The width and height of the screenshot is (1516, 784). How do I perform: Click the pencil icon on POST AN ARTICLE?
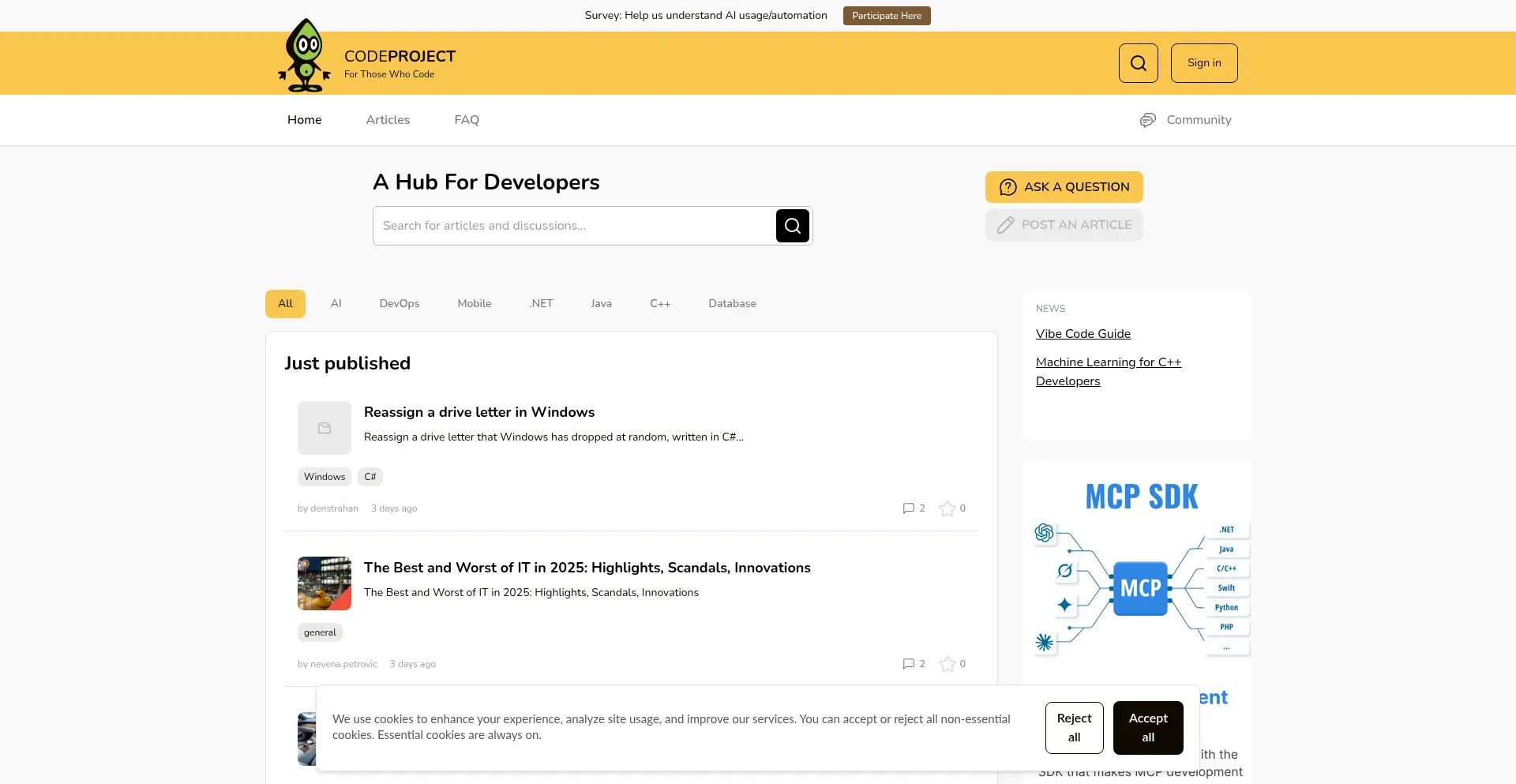click(1006, 224)
